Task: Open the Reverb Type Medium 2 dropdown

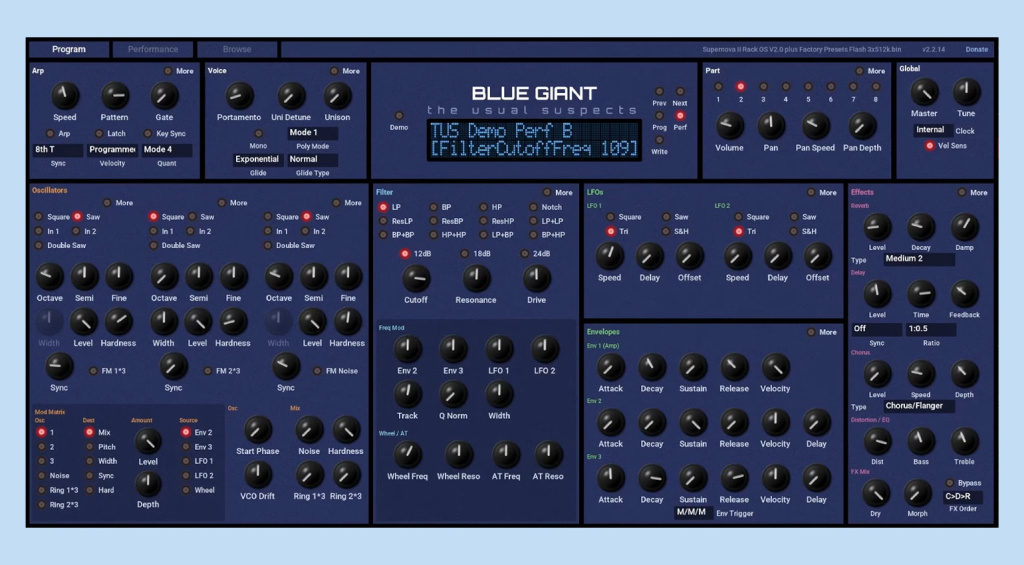Action: pos(920,259)
